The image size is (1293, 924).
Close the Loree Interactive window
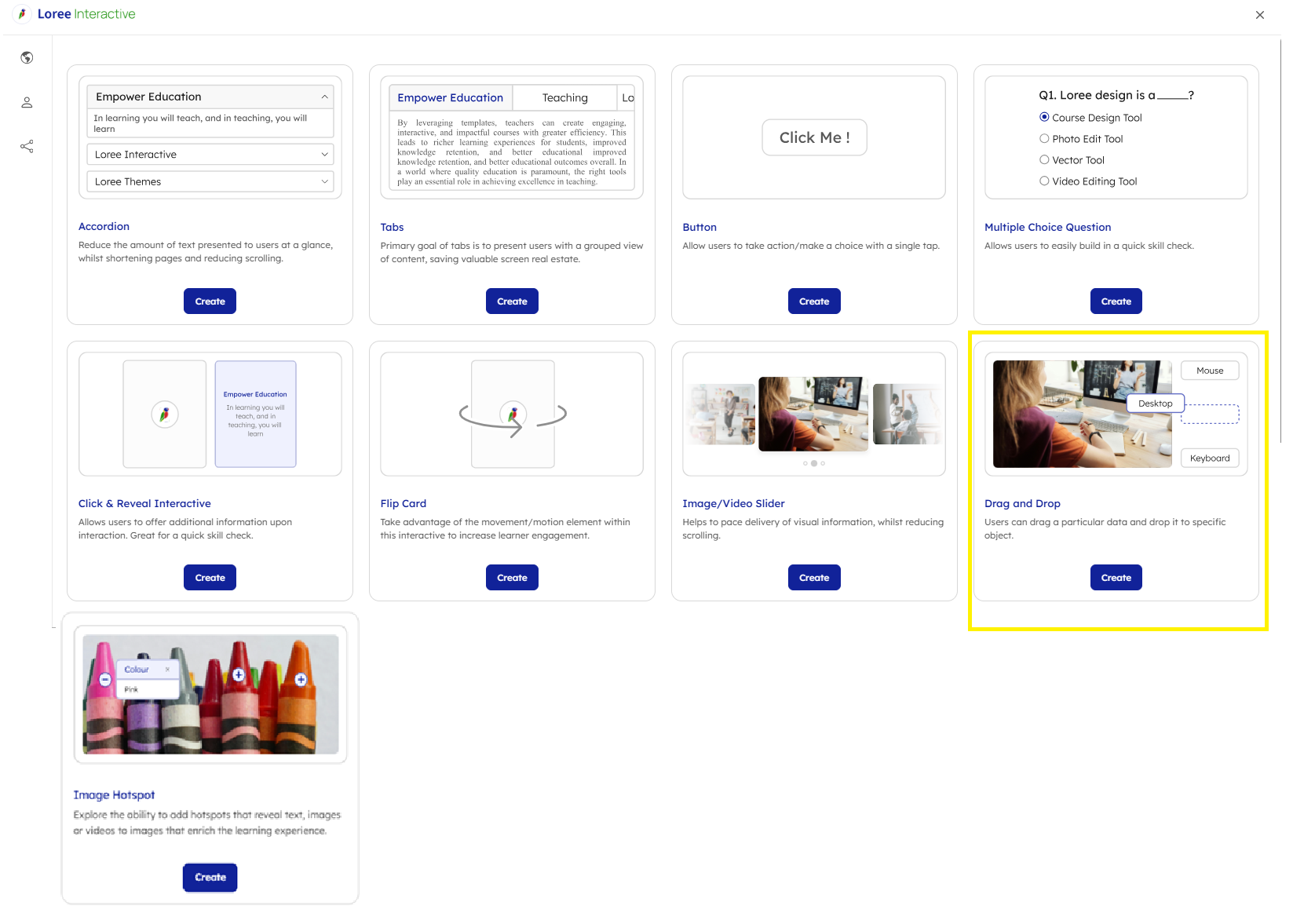click(x=1259, y=15)
